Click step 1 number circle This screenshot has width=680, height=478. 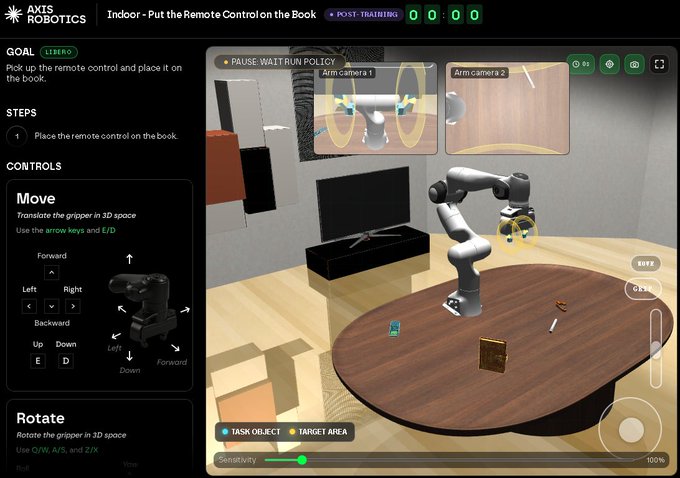pos(17,136)
